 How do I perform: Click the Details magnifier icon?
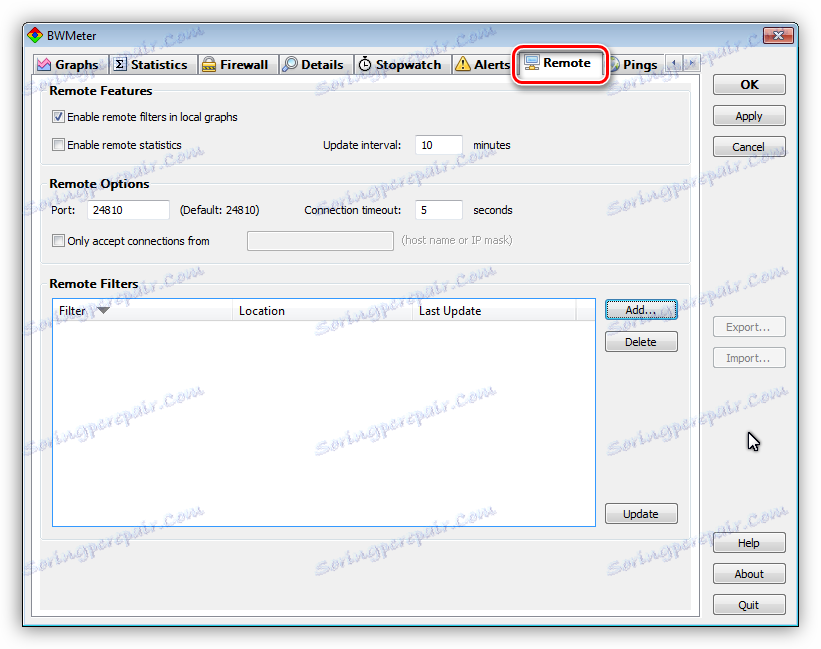click(290, 64)
